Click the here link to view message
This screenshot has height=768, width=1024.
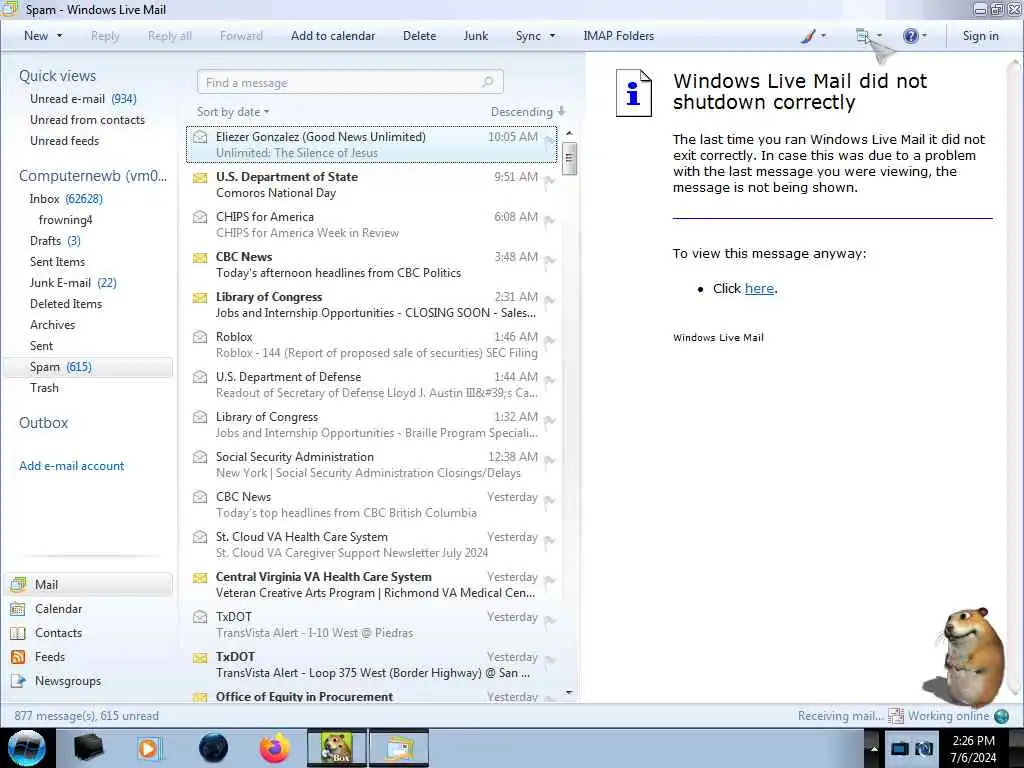(x=759, y=289)
